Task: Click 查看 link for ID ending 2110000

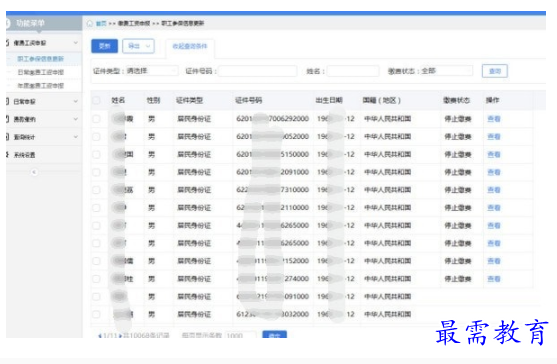Action: point(494,208)
